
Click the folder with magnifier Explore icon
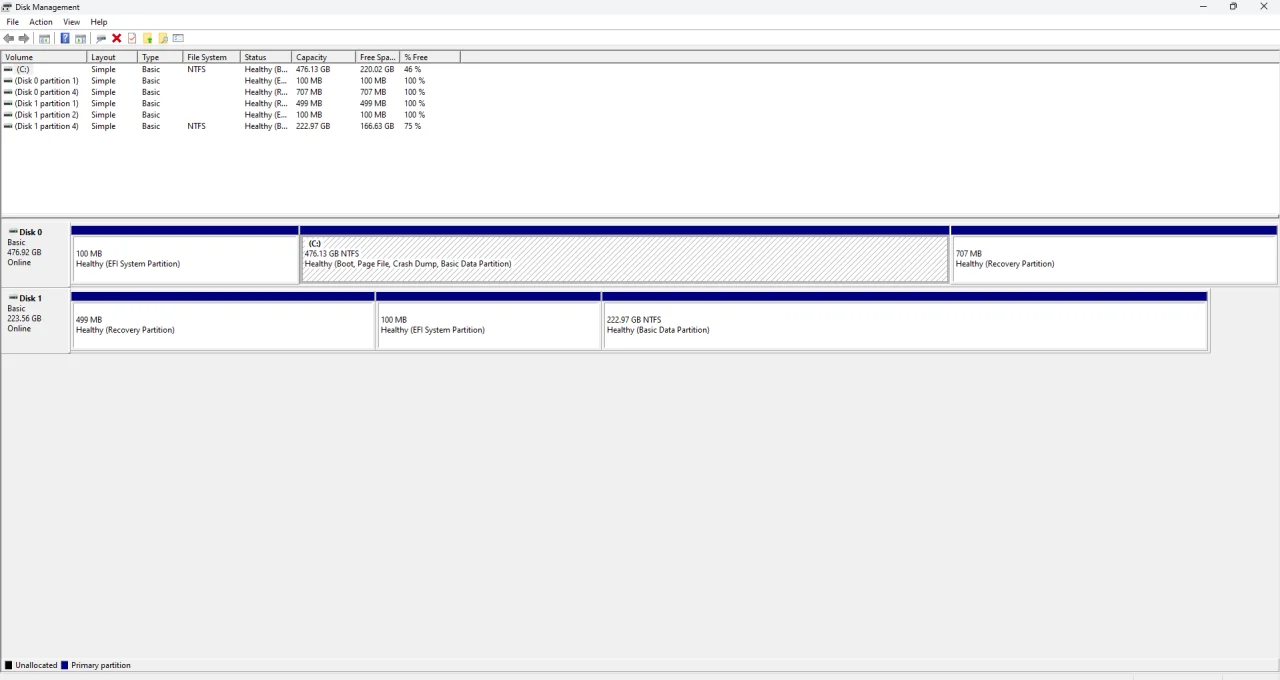tap(163, 38)
